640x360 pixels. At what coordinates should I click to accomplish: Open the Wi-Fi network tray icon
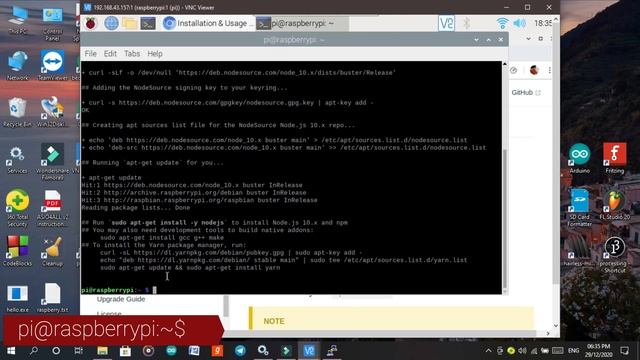(x=502, y=23)
